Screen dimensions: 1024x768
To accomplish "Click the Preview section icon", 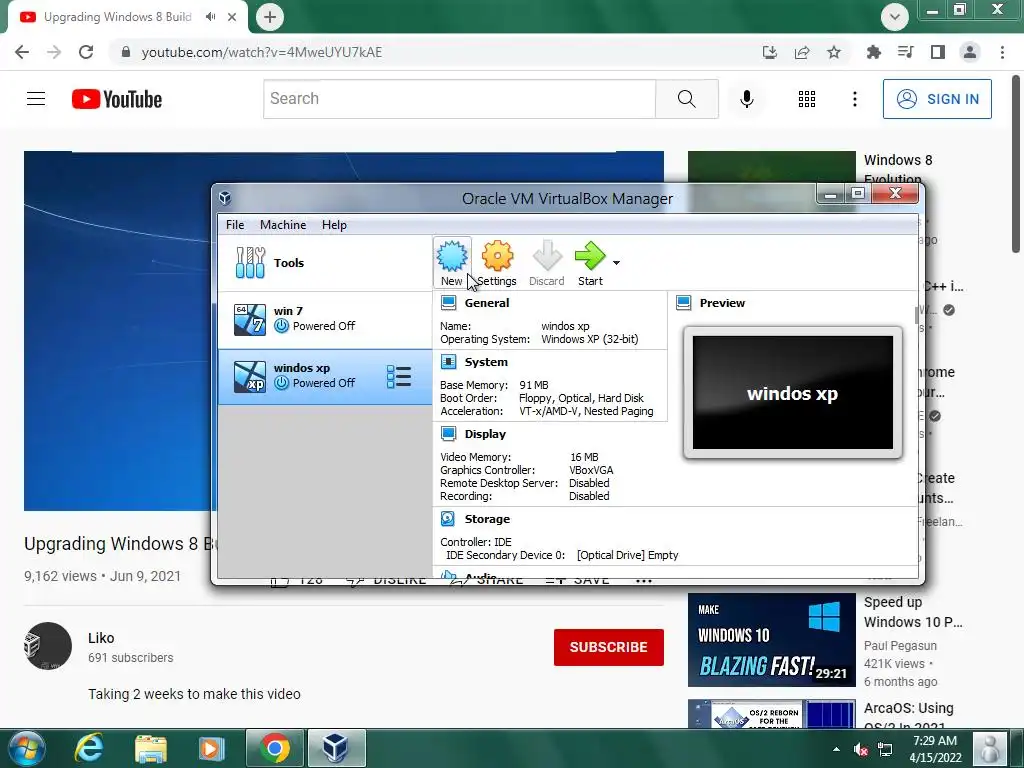I will (684, 303).
